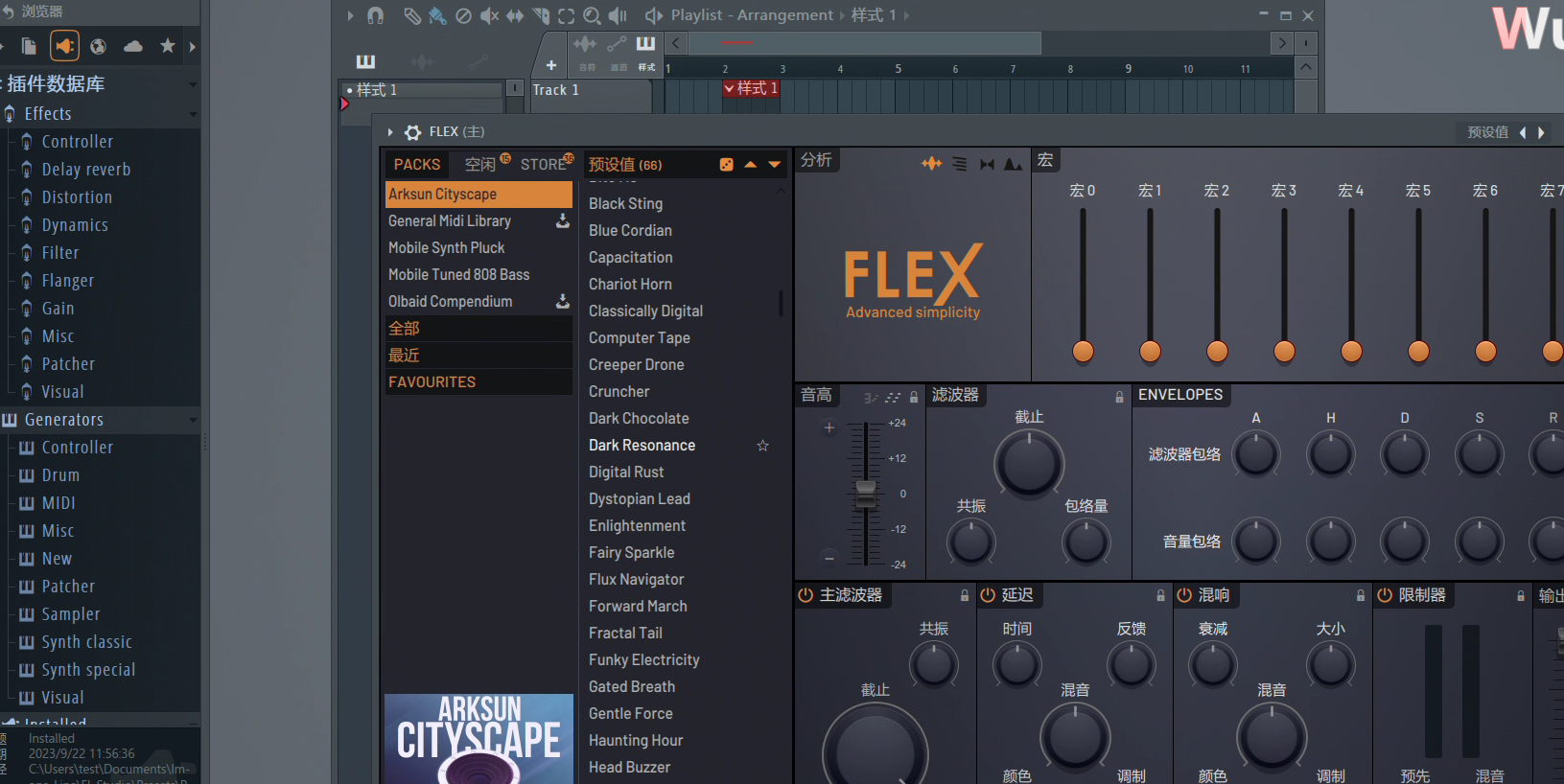
Task: Open FLEX plugin gear settings
Action: (413, 132)
